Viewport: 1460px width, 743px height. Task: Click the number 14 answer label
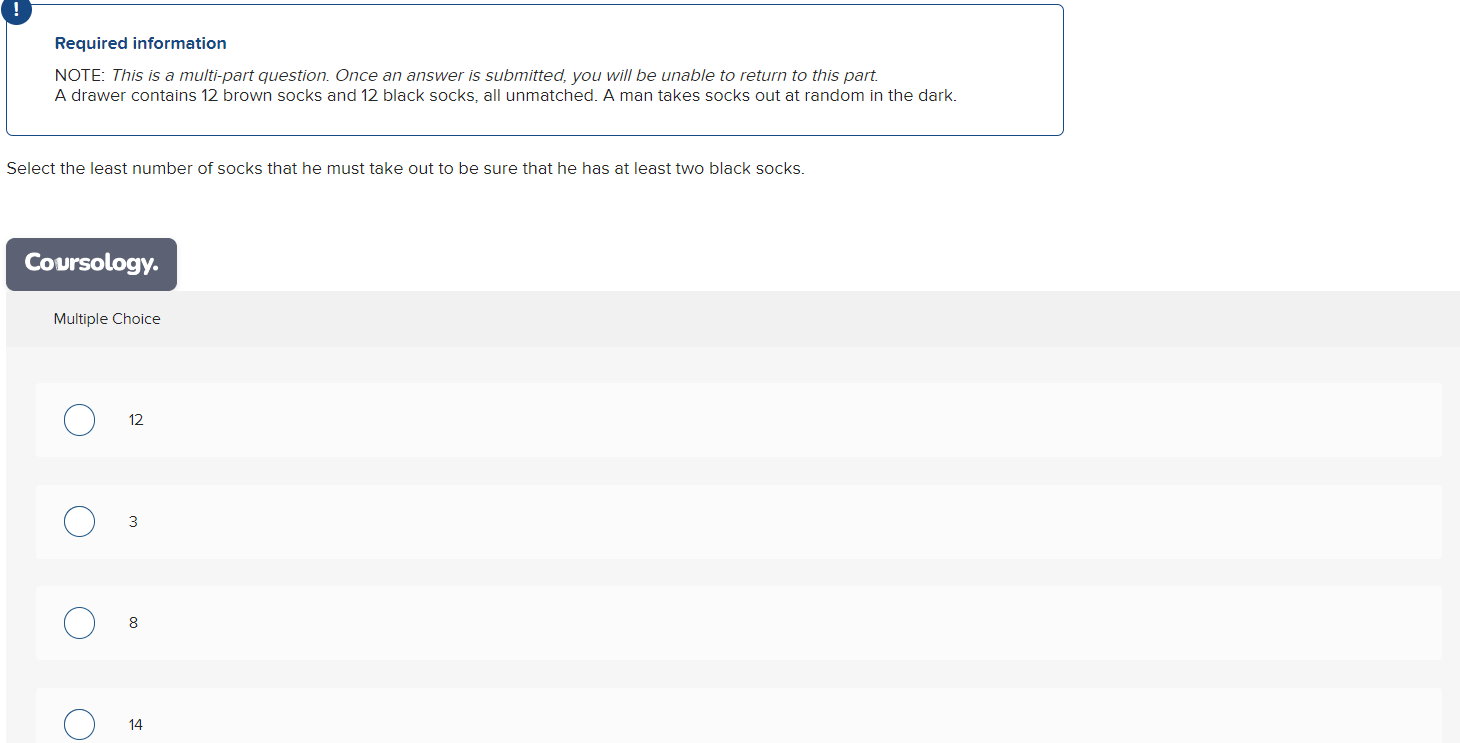tap(135, 724)
